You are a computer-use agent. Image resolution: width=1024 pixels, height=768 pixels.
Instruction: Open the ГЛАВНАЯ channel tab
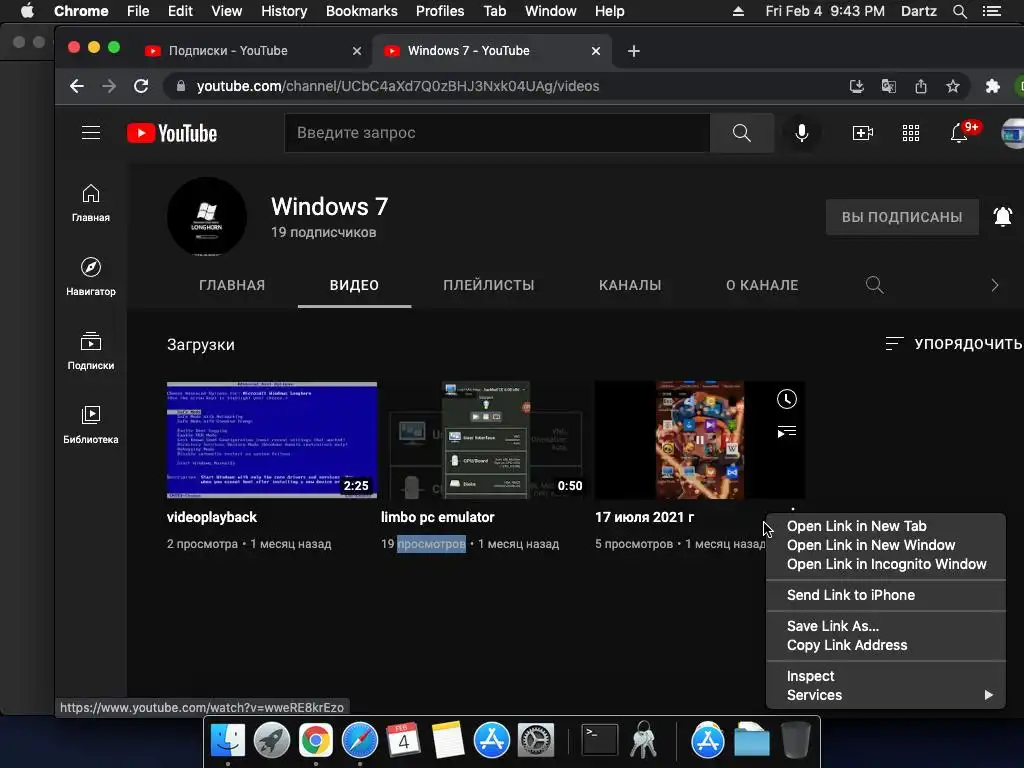pyautogui.click(x=232, y=285)
